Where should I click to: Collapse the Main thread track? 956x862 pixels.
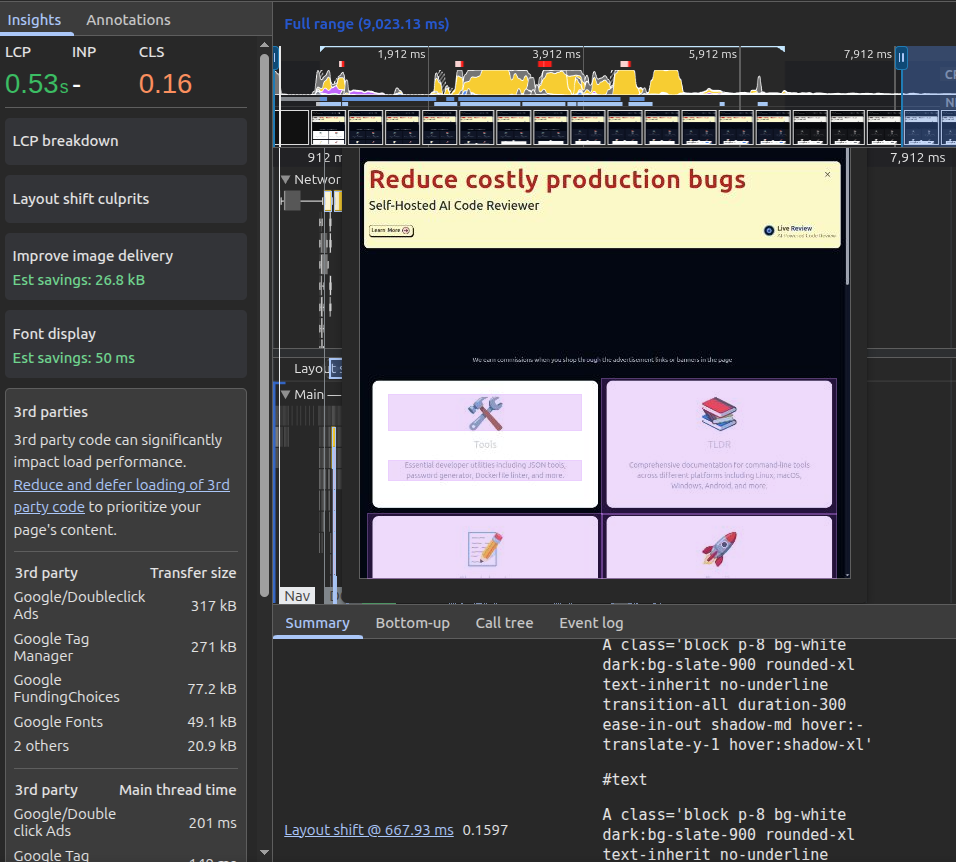click(x=286, y=394)
